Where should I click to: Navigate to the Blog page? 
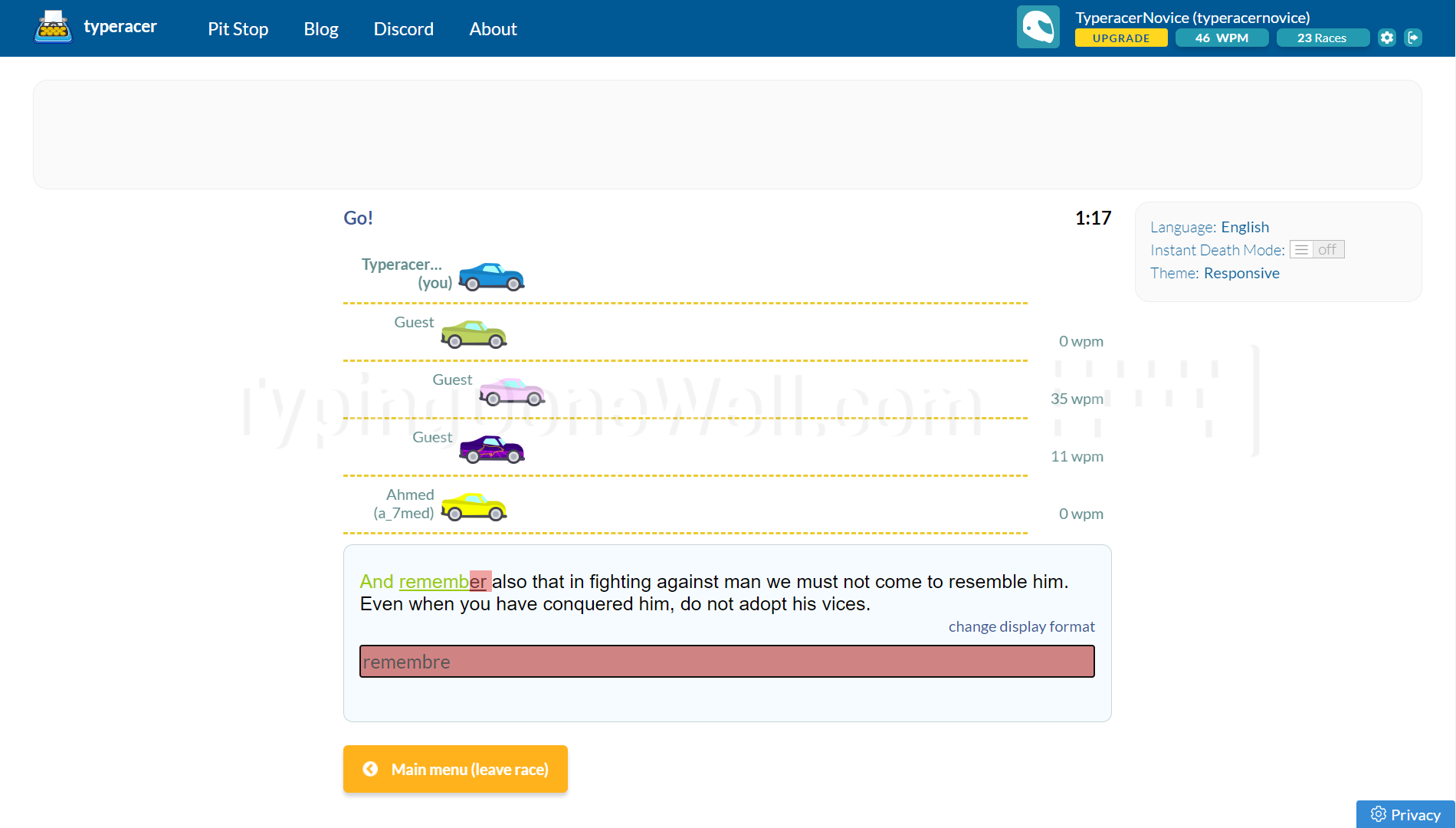(320, 28)
